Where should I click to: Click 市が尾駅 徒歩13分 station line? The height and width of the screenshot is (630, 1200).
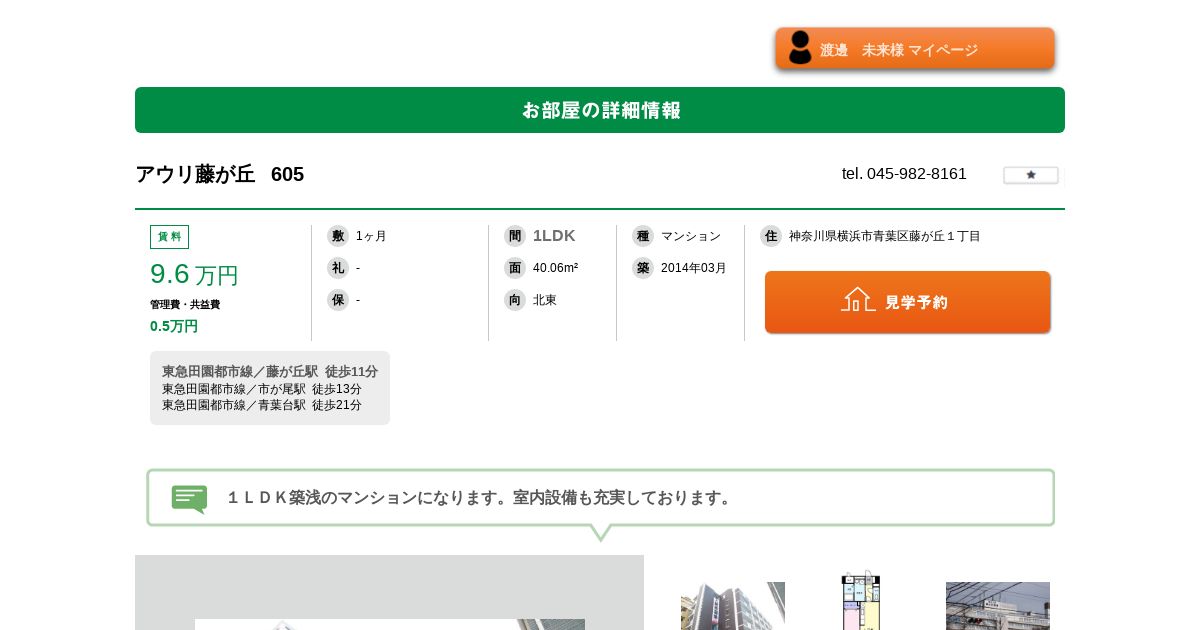pos(262,389)
